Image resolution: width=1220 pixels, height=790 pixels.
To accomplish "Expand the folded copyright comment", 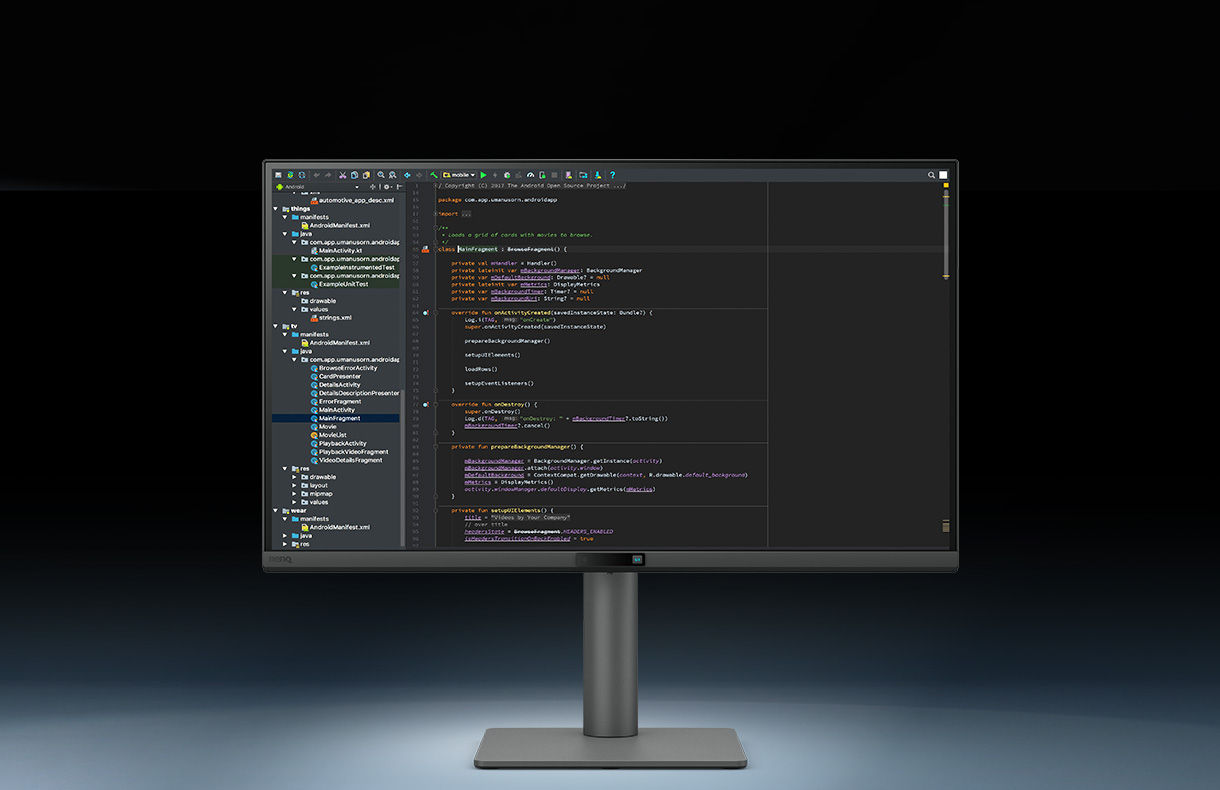I will click(530, 186).
